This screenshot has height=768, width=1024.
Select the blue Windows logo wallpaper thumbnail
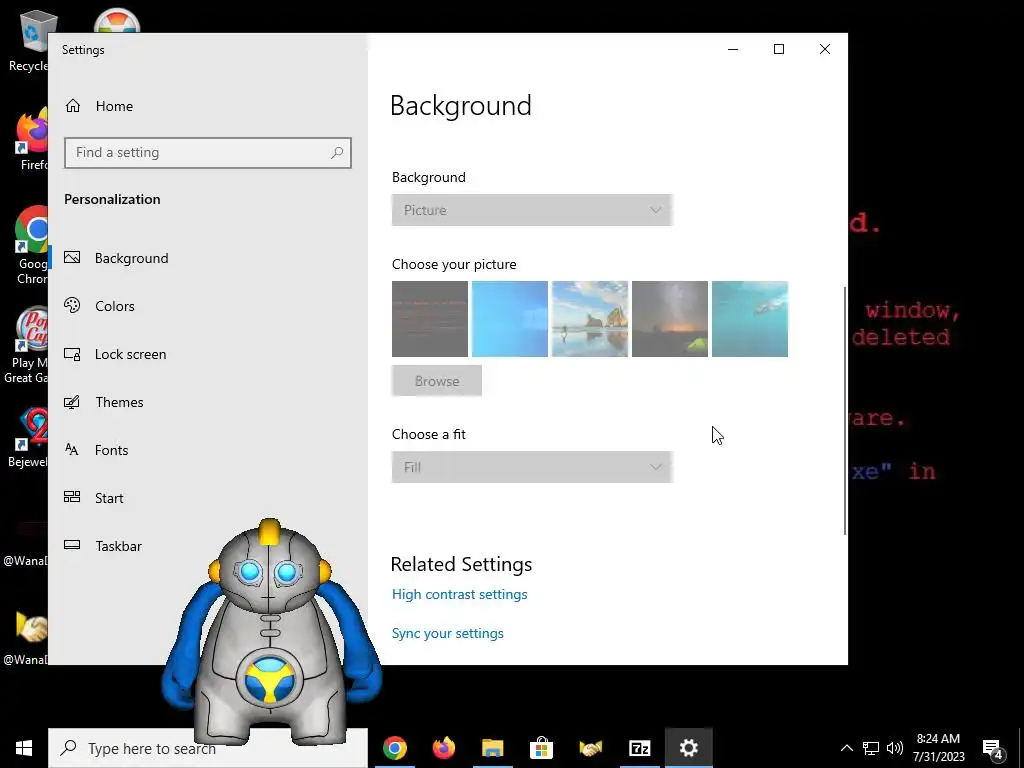[510, 319]
